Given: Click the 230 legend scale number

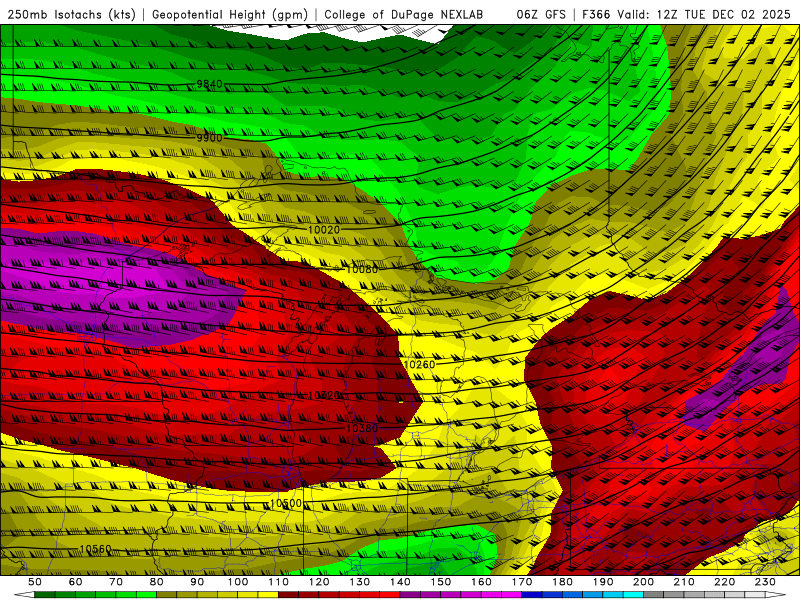Looking at the screenshot, I should point(765,582).
